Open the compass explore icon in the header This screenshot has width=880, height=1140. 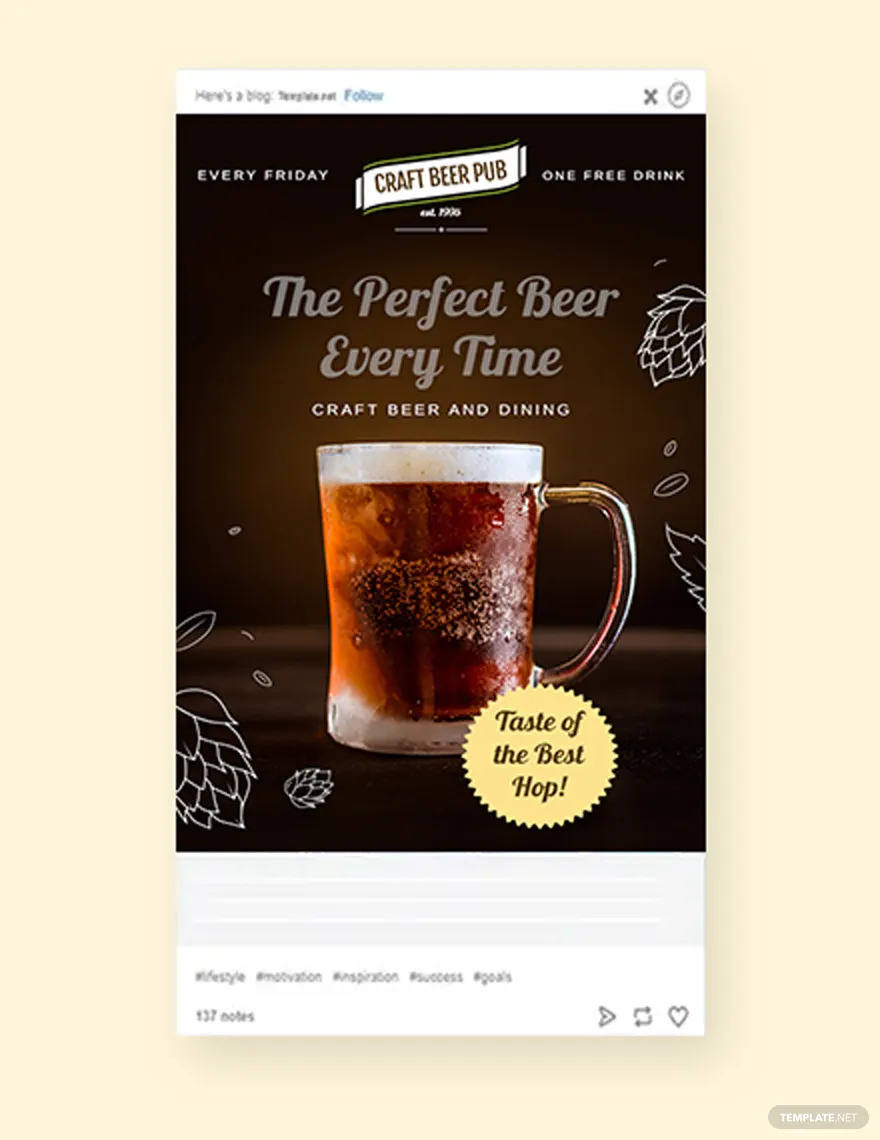point(679,95)
